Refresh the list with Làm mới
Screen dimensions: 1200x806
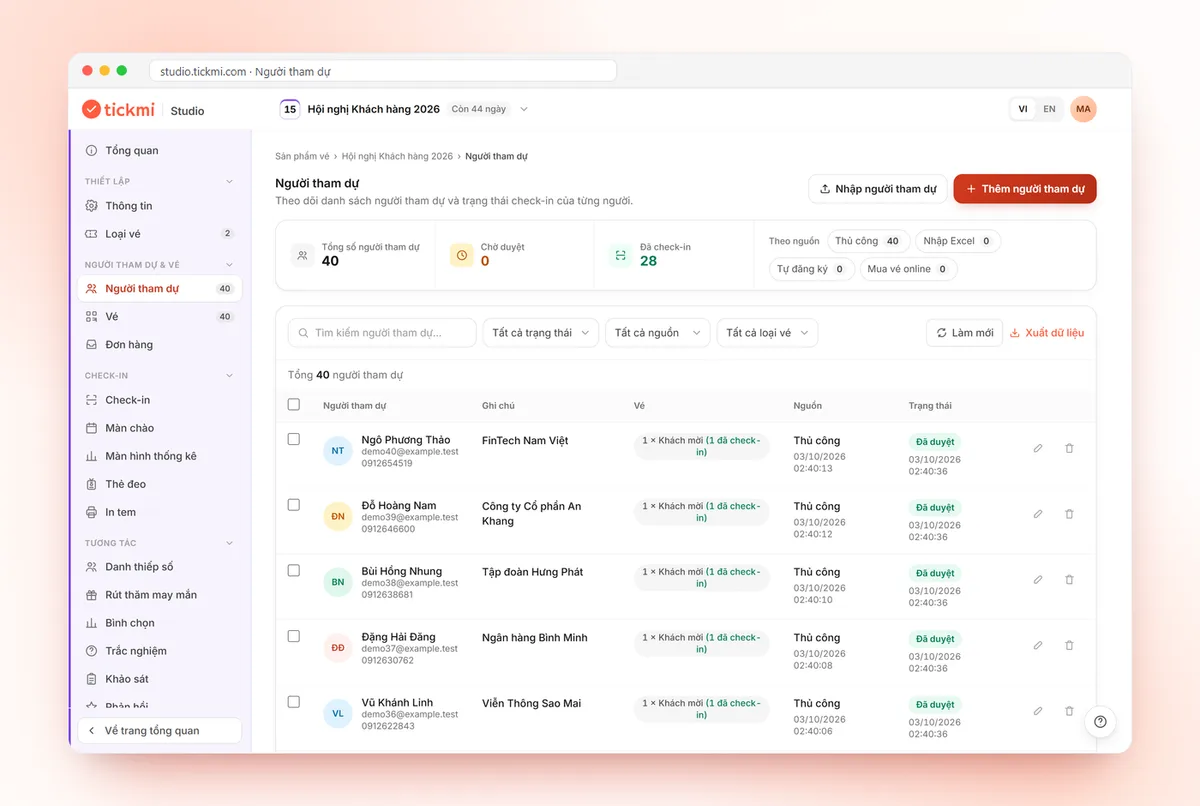(964, 333)
